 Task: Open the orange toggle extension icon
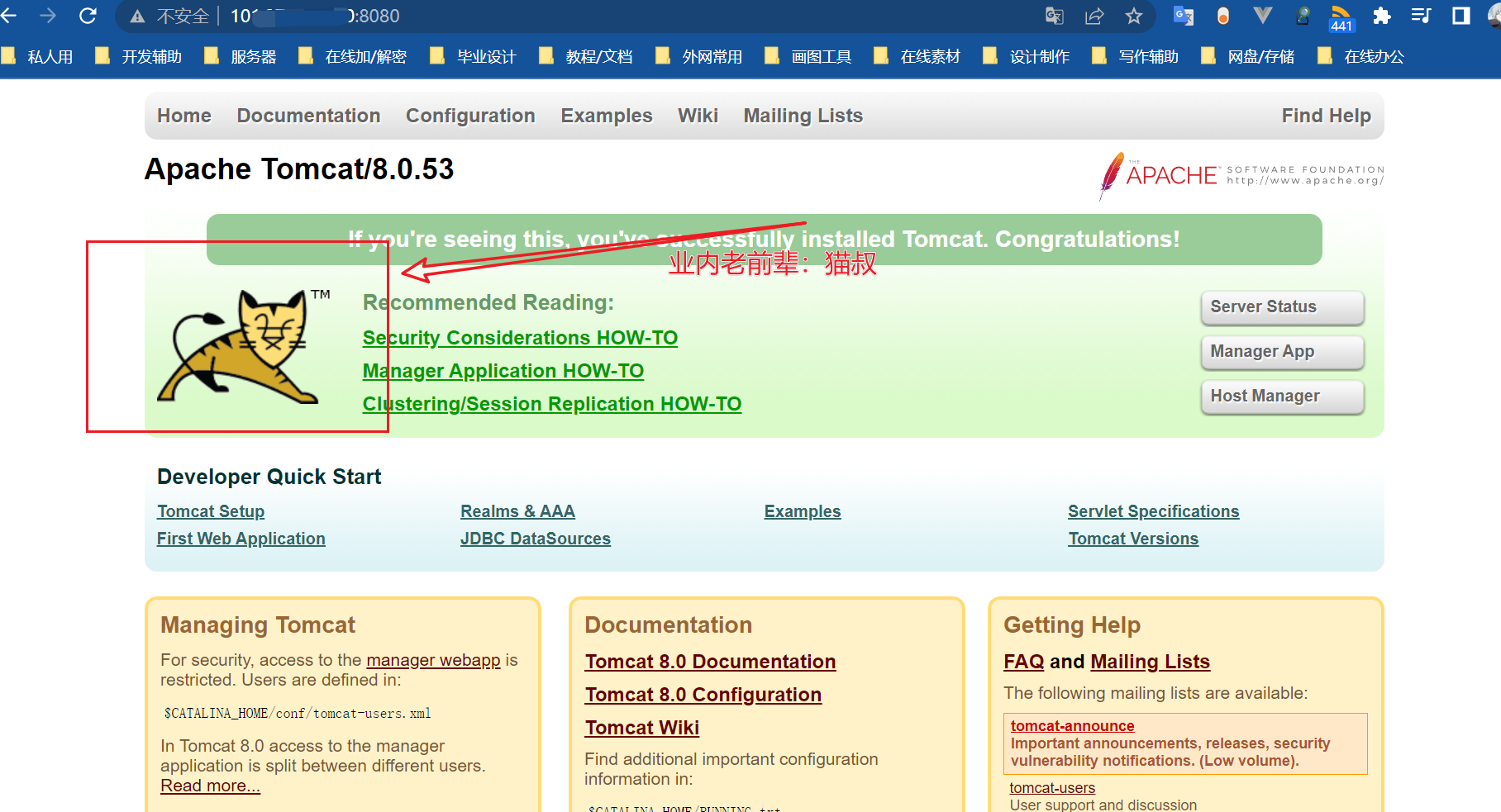click(1223, 16)
